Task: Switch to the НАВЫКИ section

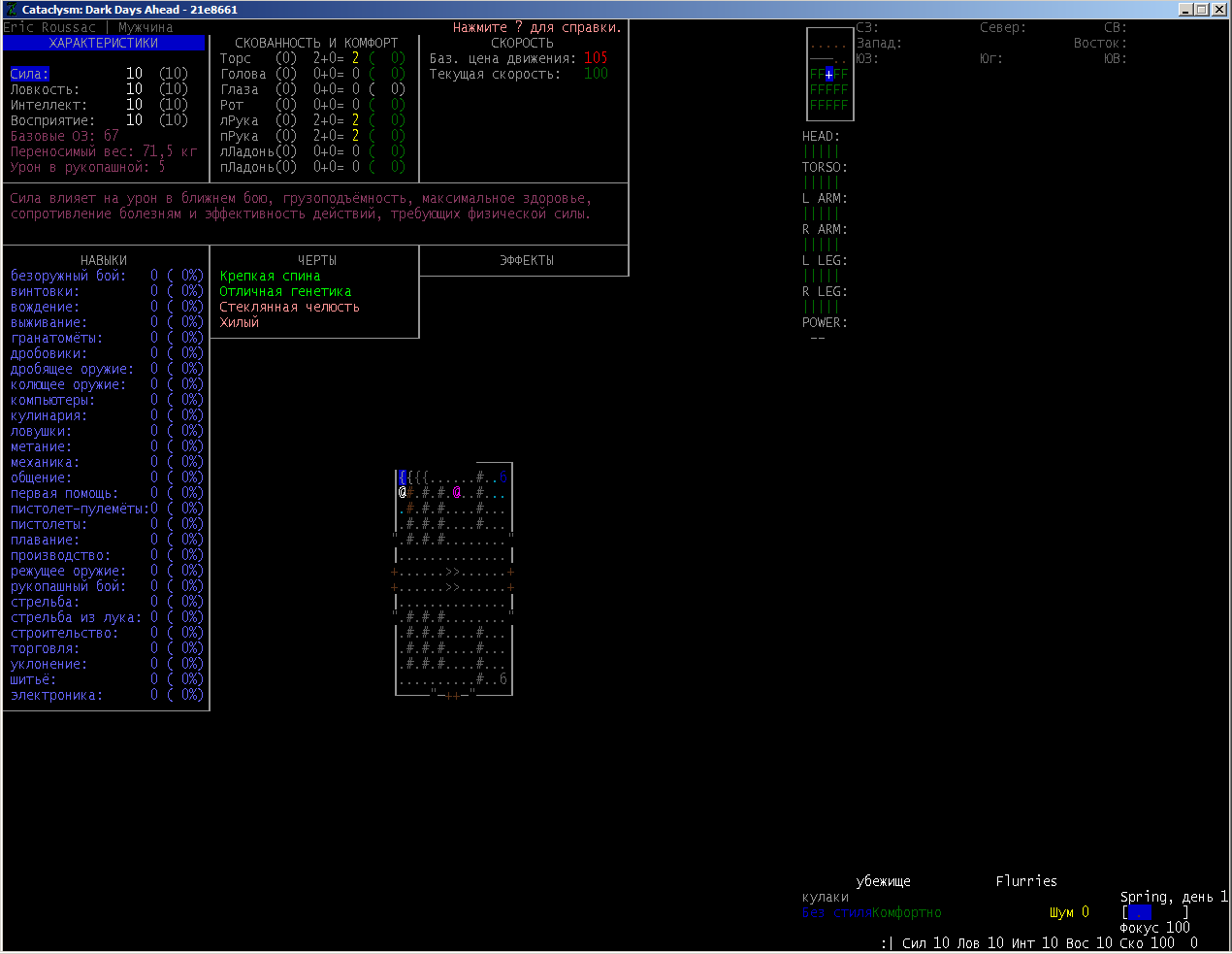Action: click(104, 260)
